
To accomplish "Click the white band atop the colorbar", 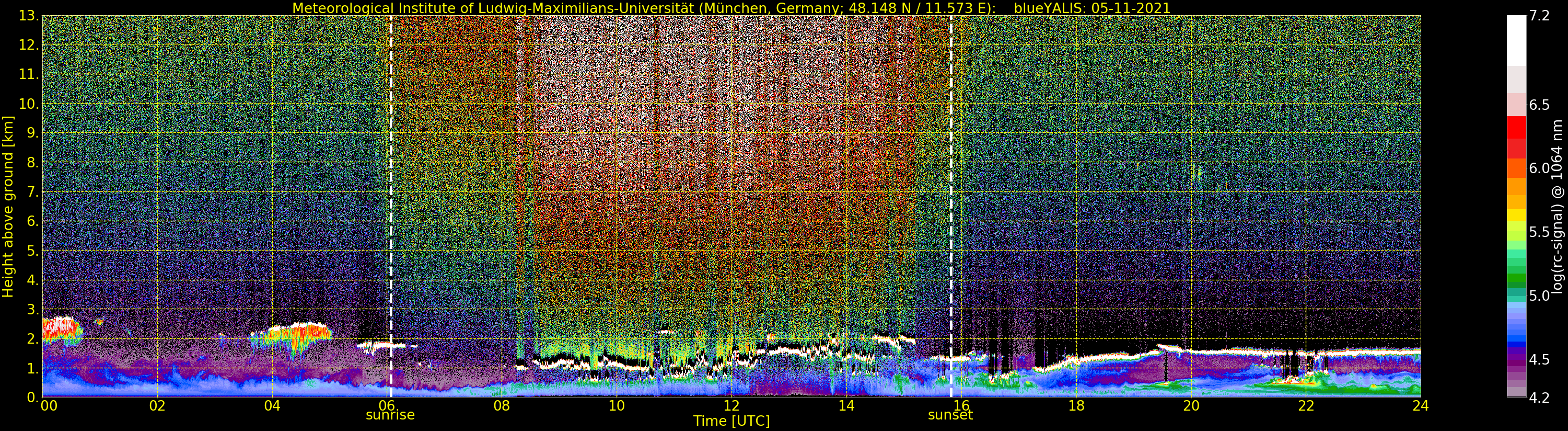I will [x=1516, y=40].
